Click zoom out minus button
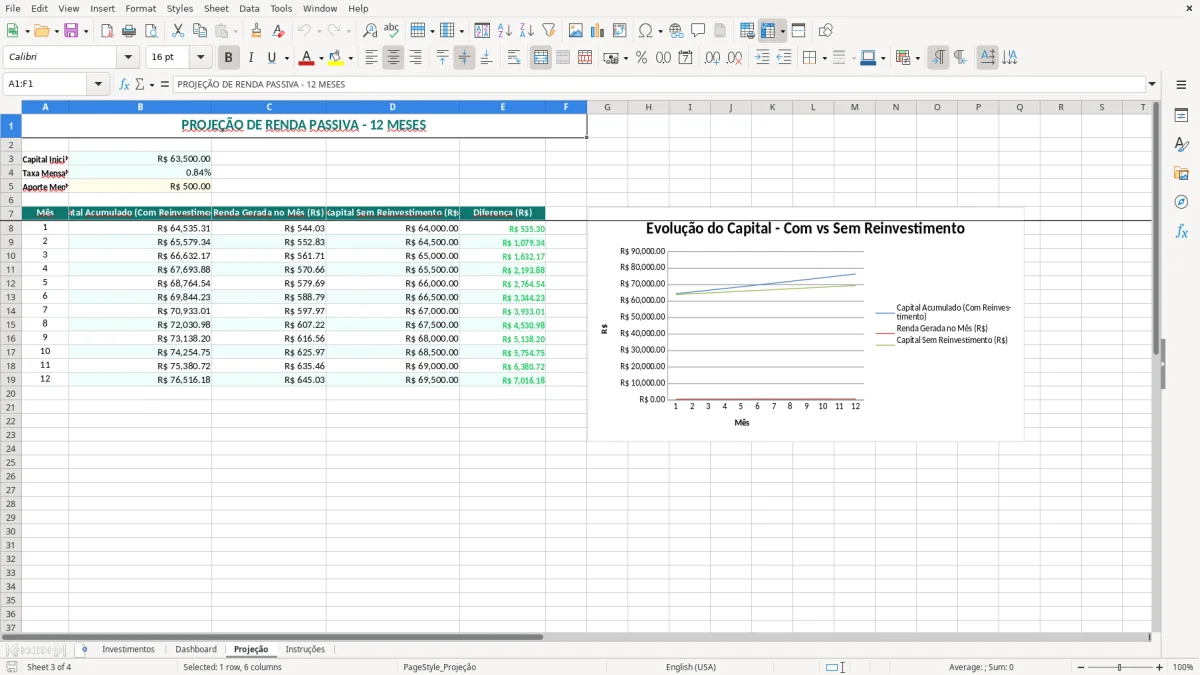The image size is (1200, 675). (x=1081, y=667)
